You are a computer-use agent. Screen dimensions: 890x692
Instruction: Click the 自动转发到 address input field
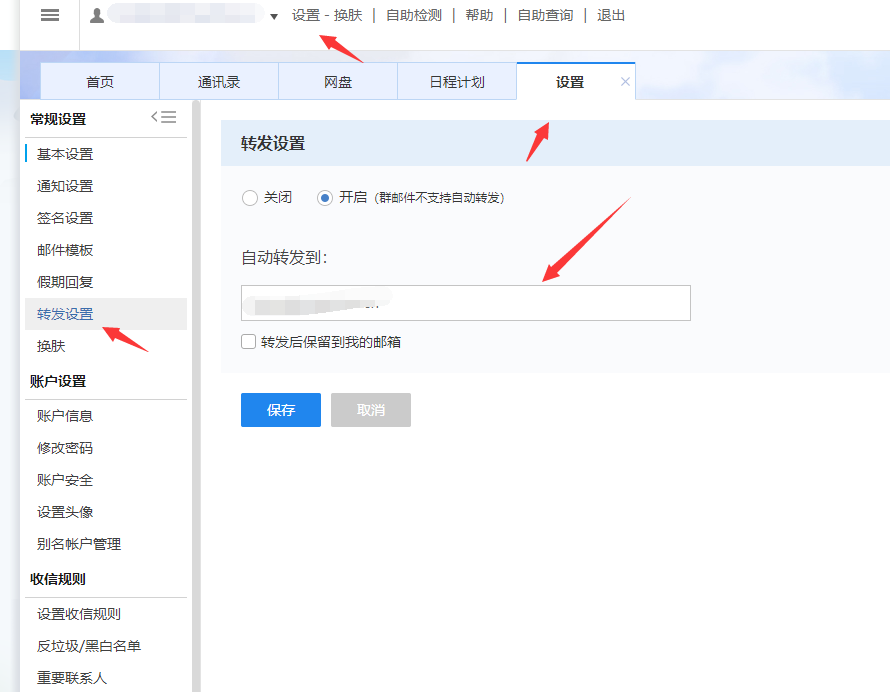coord(465,303)
